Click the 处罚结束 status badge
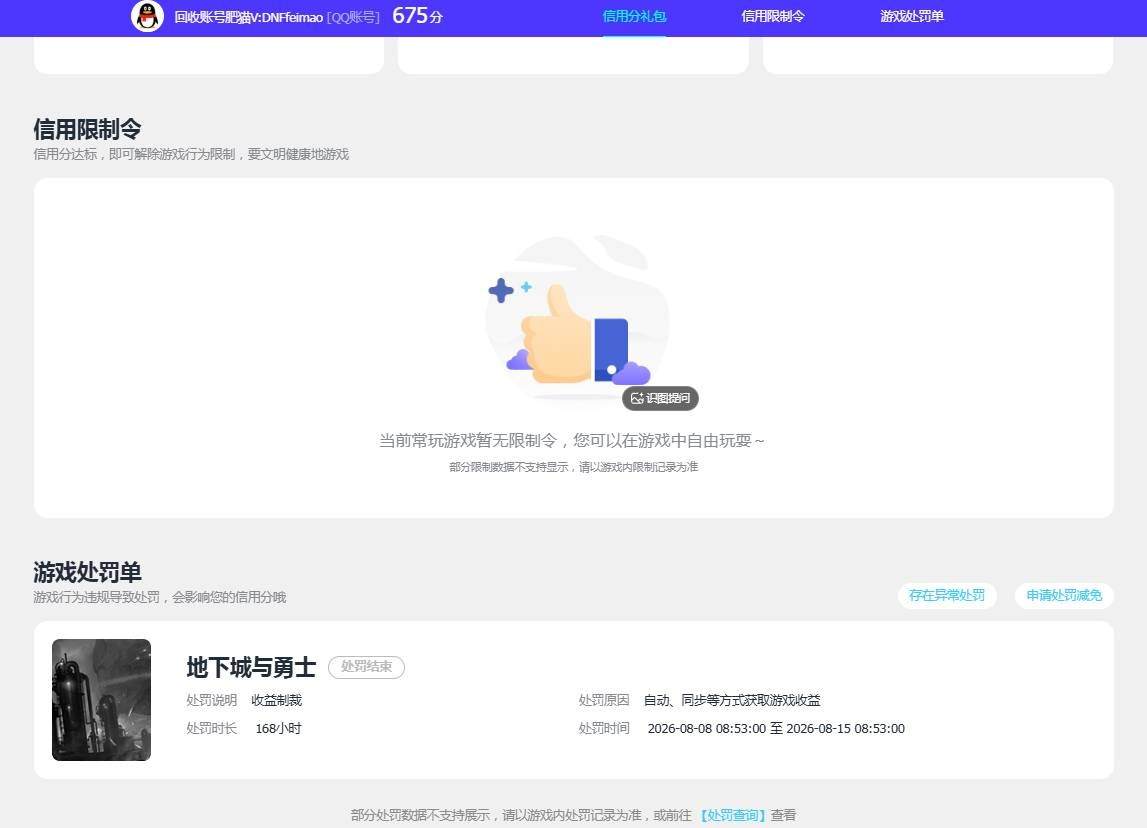Image resolution: width=1147 pixels, height=828 pixels. 366,667
